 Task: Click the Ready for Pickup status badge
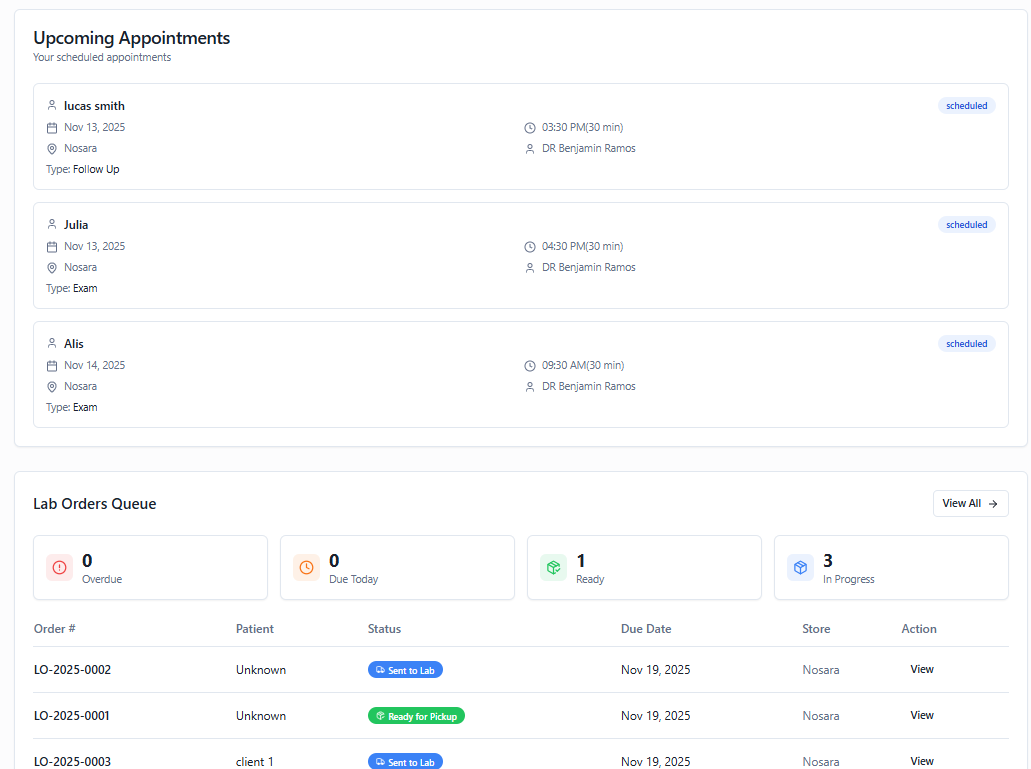click(416, 715)
